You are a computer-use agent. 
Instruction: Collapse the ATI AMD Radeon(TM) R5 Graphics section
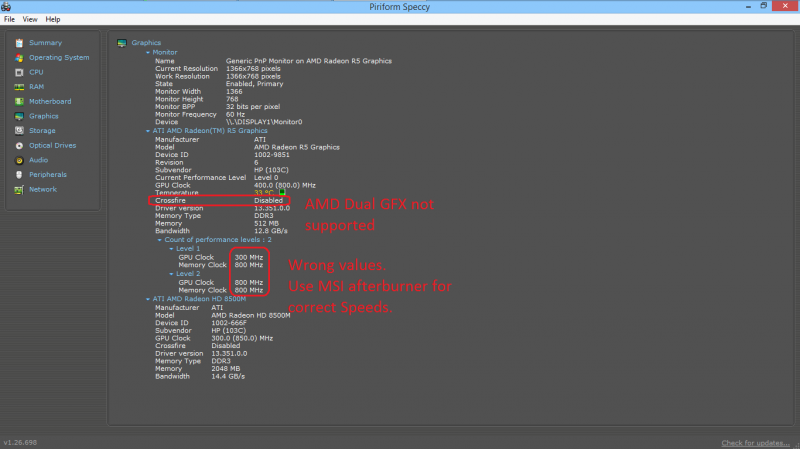pos(148,131)
